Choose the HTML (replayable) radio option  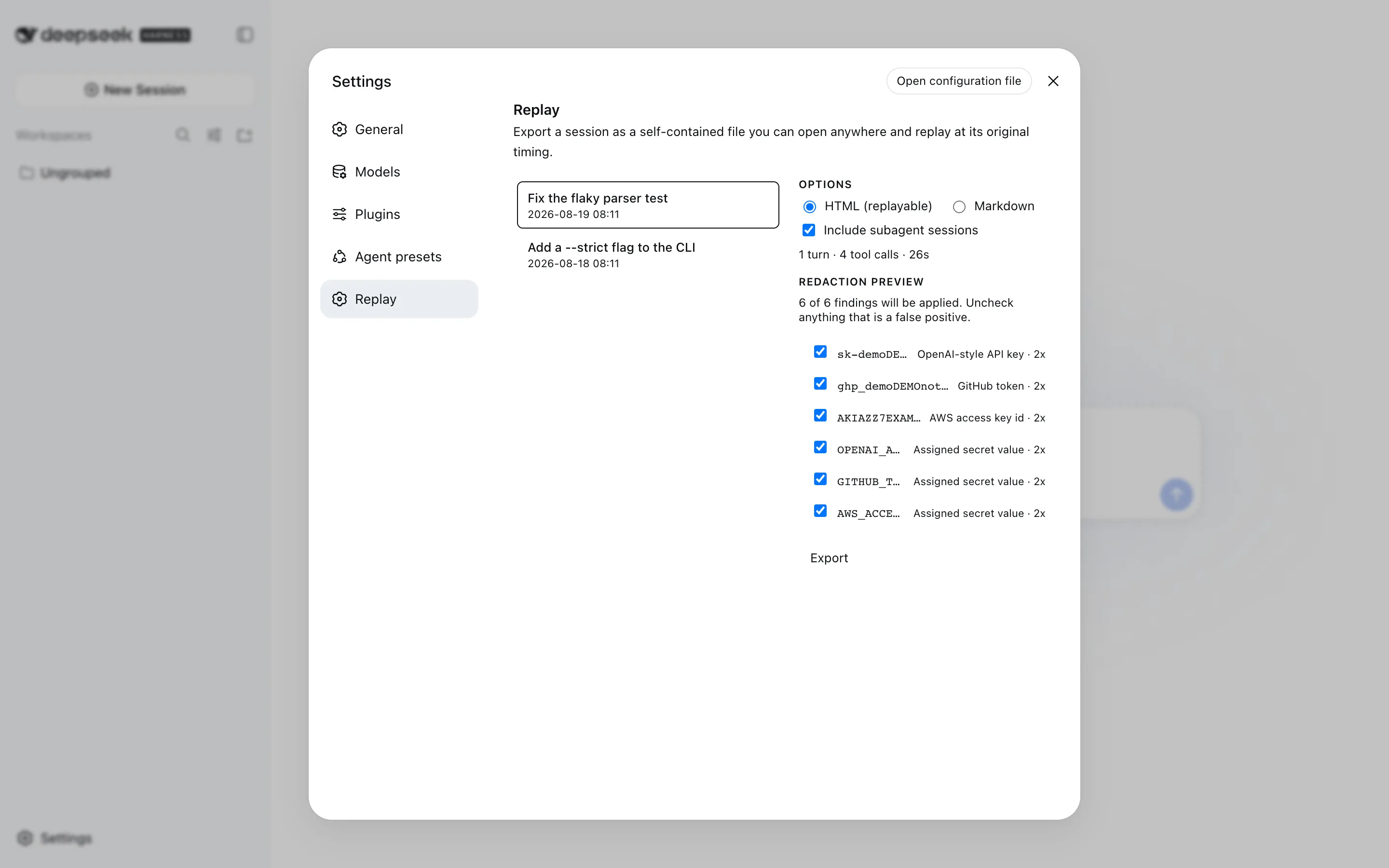(809, 207)
